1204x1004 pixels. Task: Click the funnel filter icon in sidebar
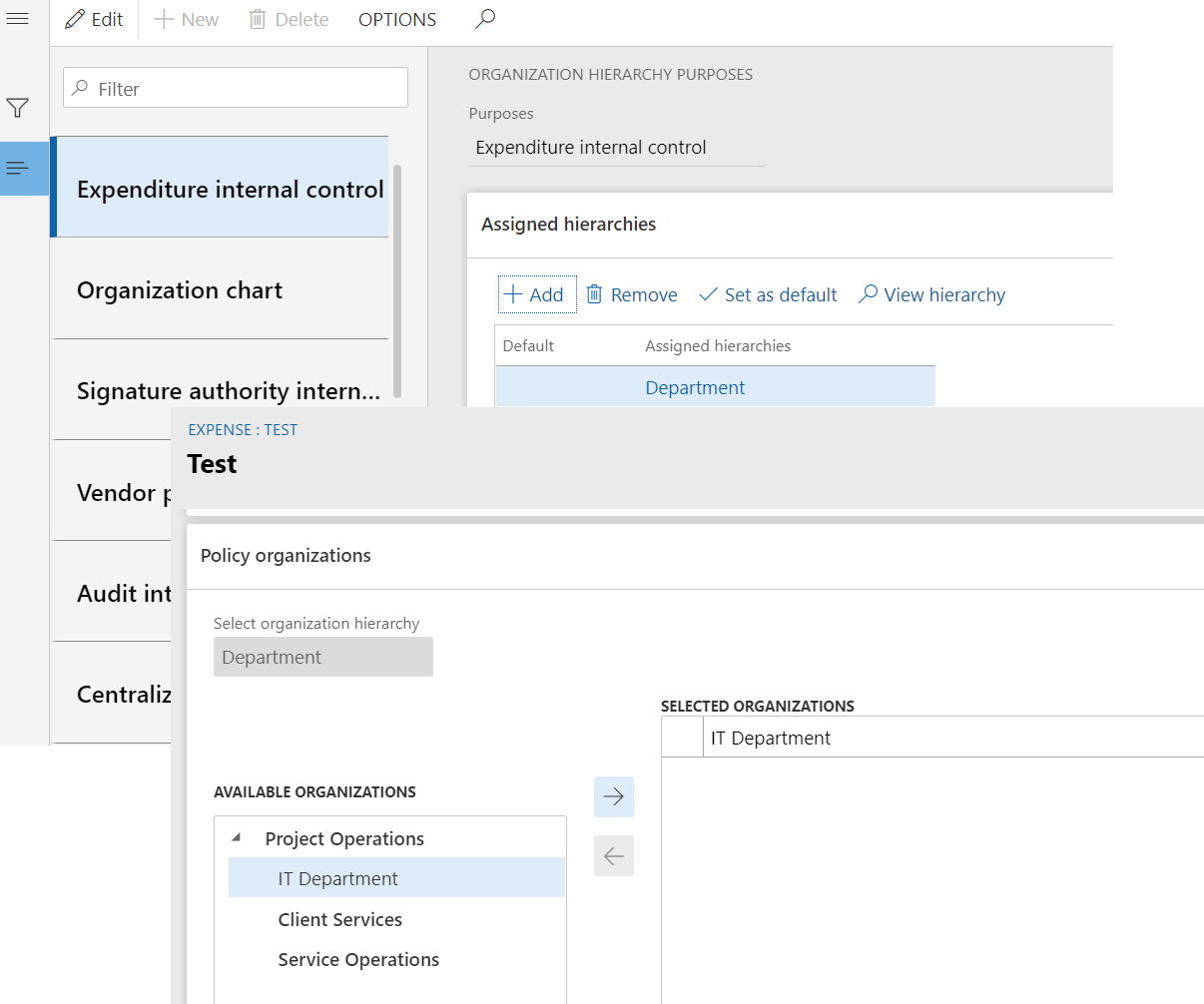point(17,108)
